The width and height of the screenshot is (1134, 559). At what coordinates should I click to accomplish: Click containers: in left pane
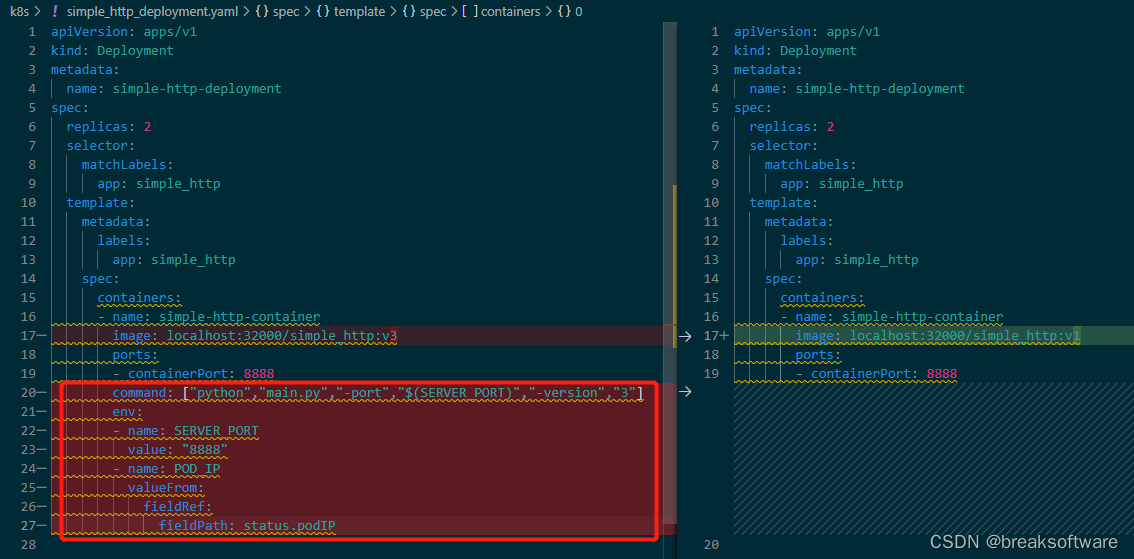[x=139, y=297]
